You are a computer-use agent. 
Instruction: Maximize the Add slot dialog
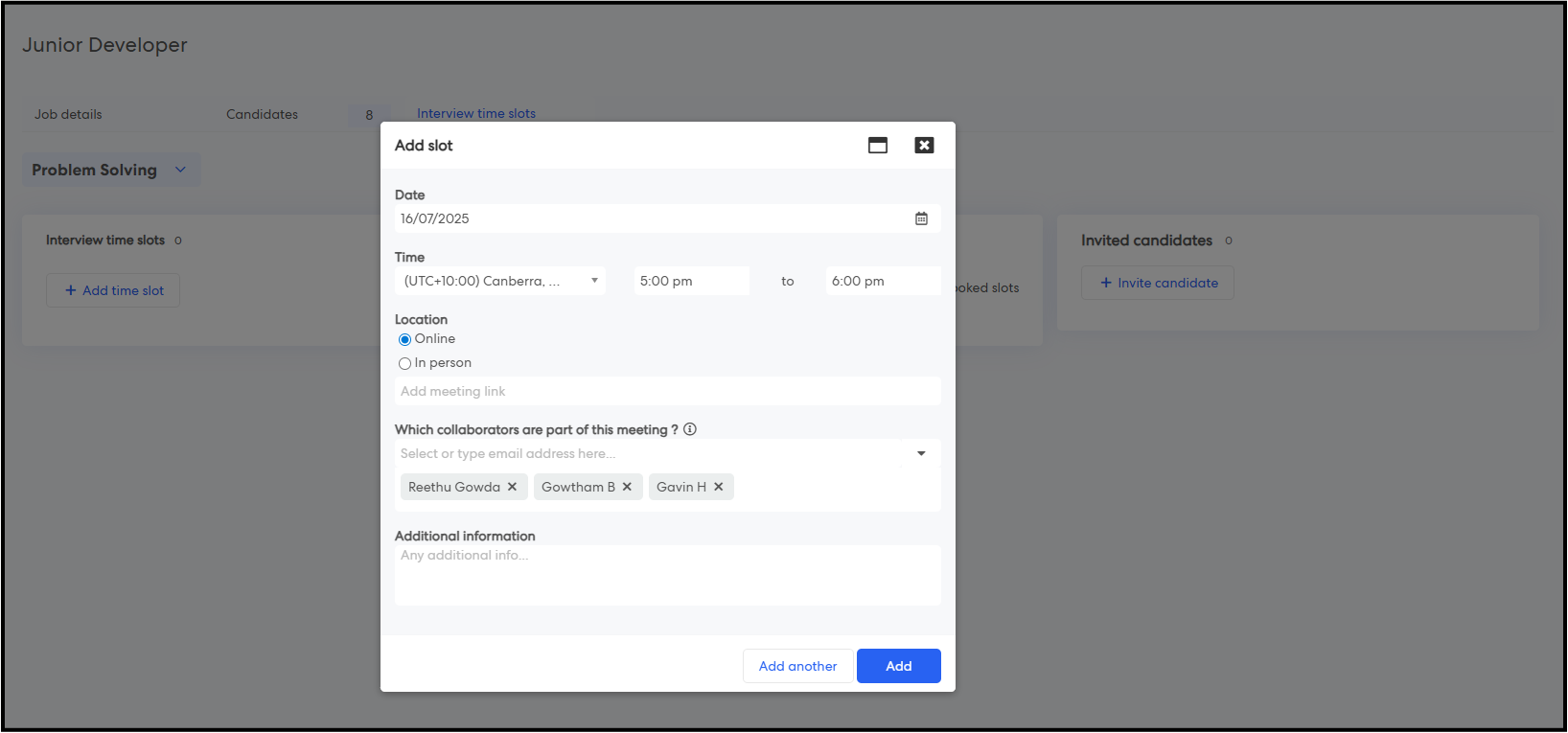(877, 146)
